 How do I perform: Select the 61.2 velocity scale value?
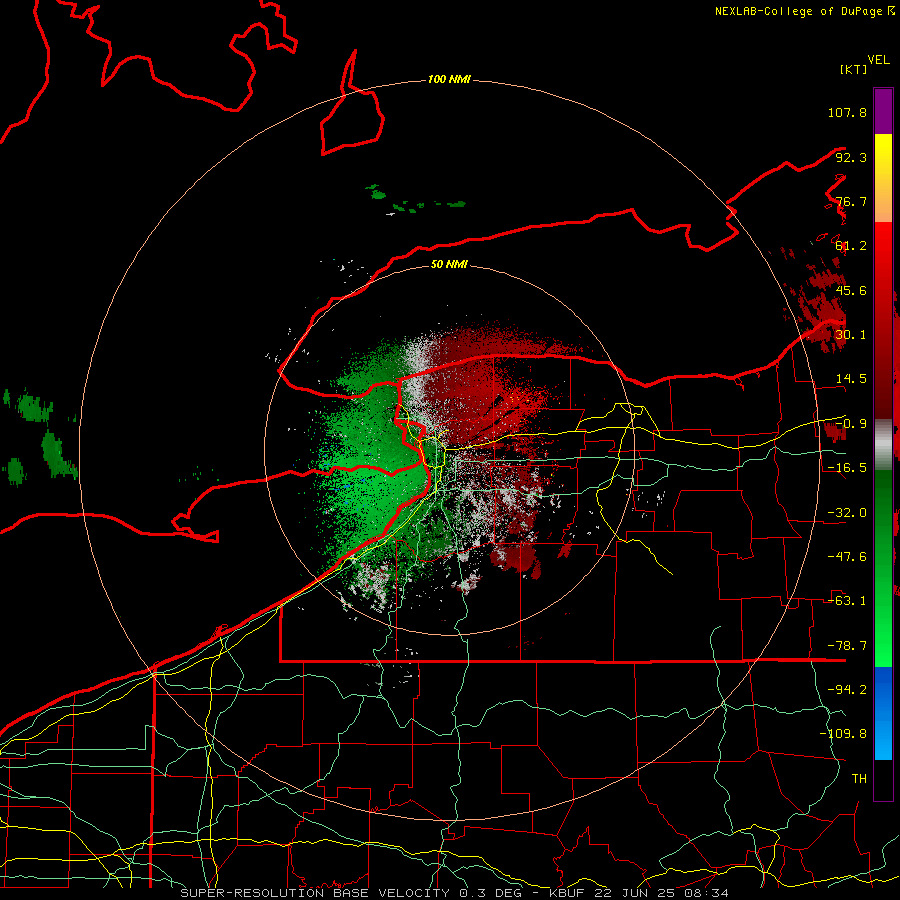click(x=851, y=246)
